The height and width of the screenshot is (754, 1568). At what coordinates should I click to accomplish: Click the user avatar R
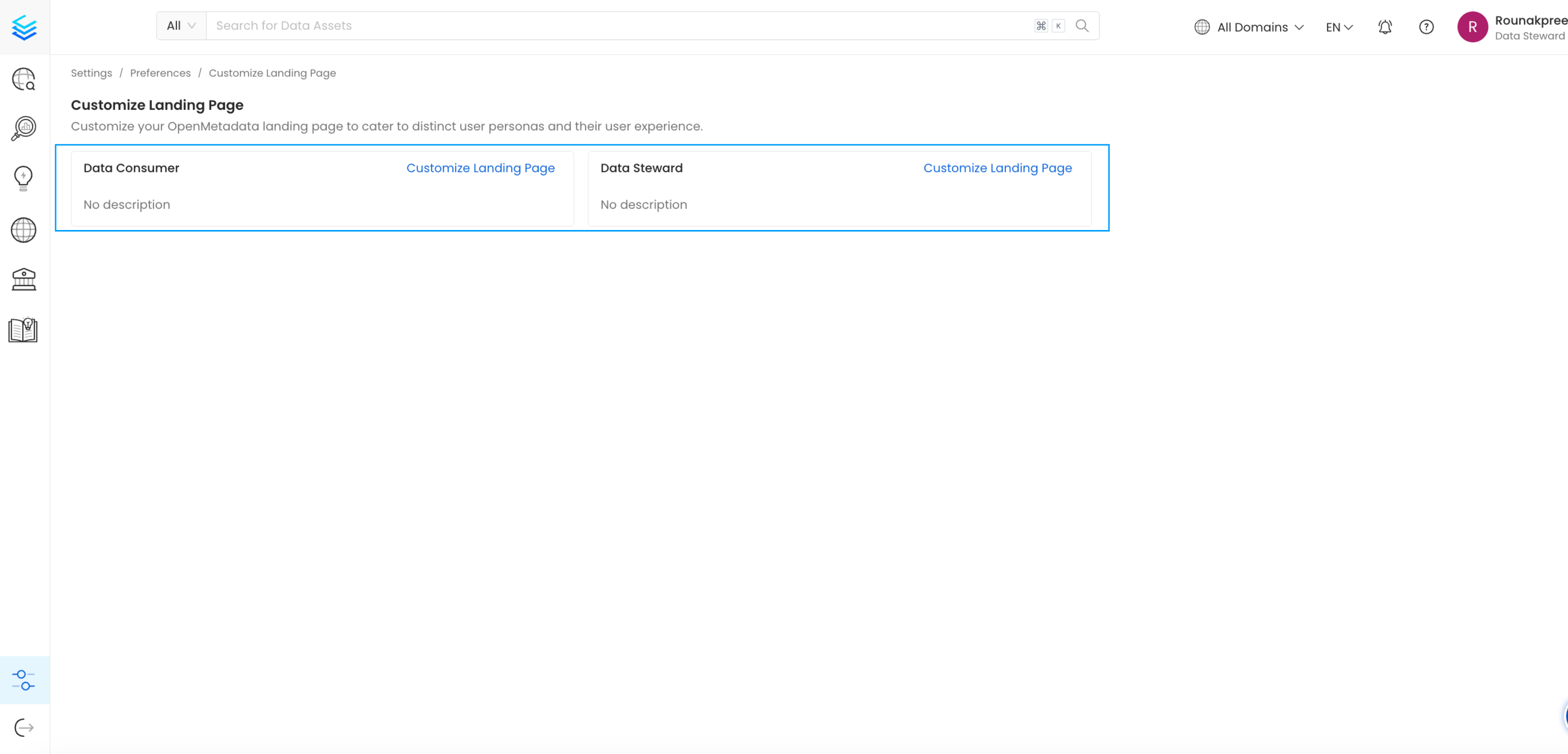coord(1472,27)
